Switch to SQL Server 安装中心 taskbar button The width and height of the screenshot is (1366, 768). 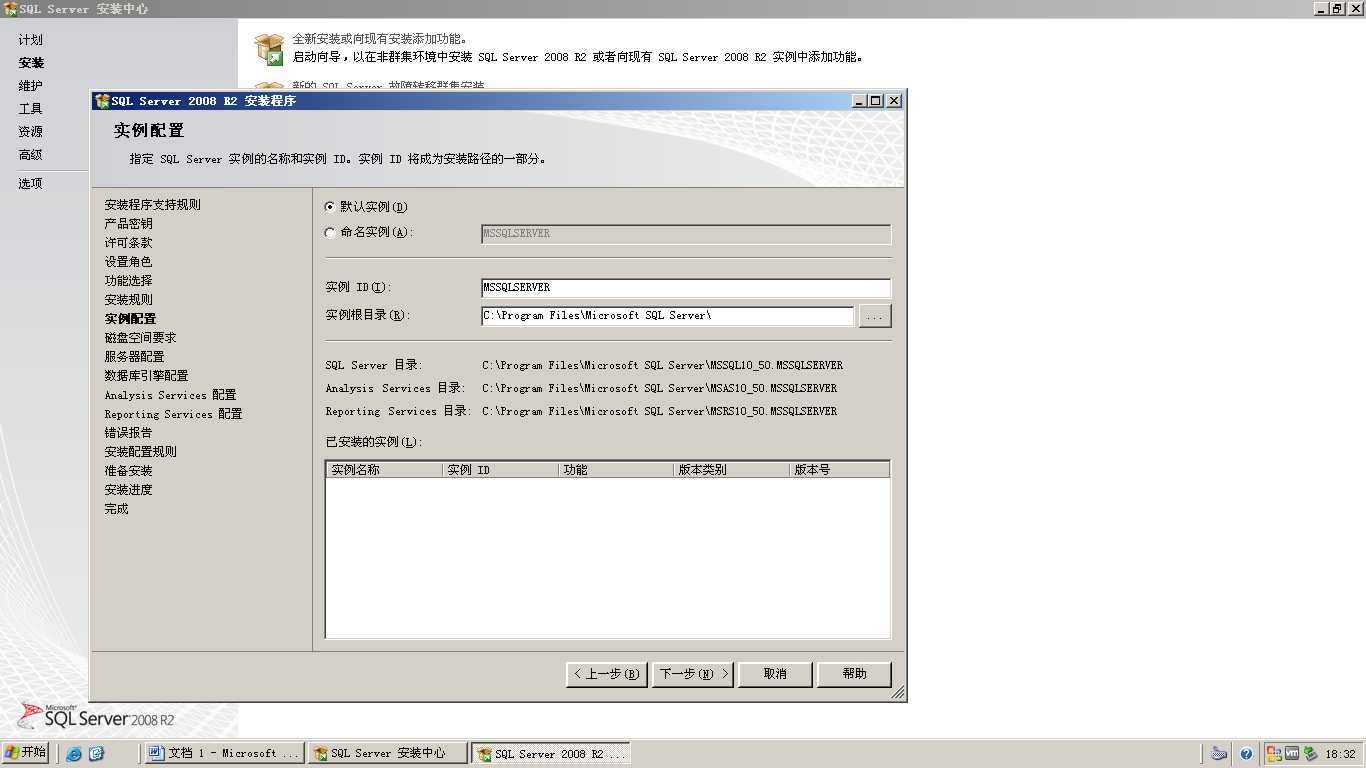point(388,753)
